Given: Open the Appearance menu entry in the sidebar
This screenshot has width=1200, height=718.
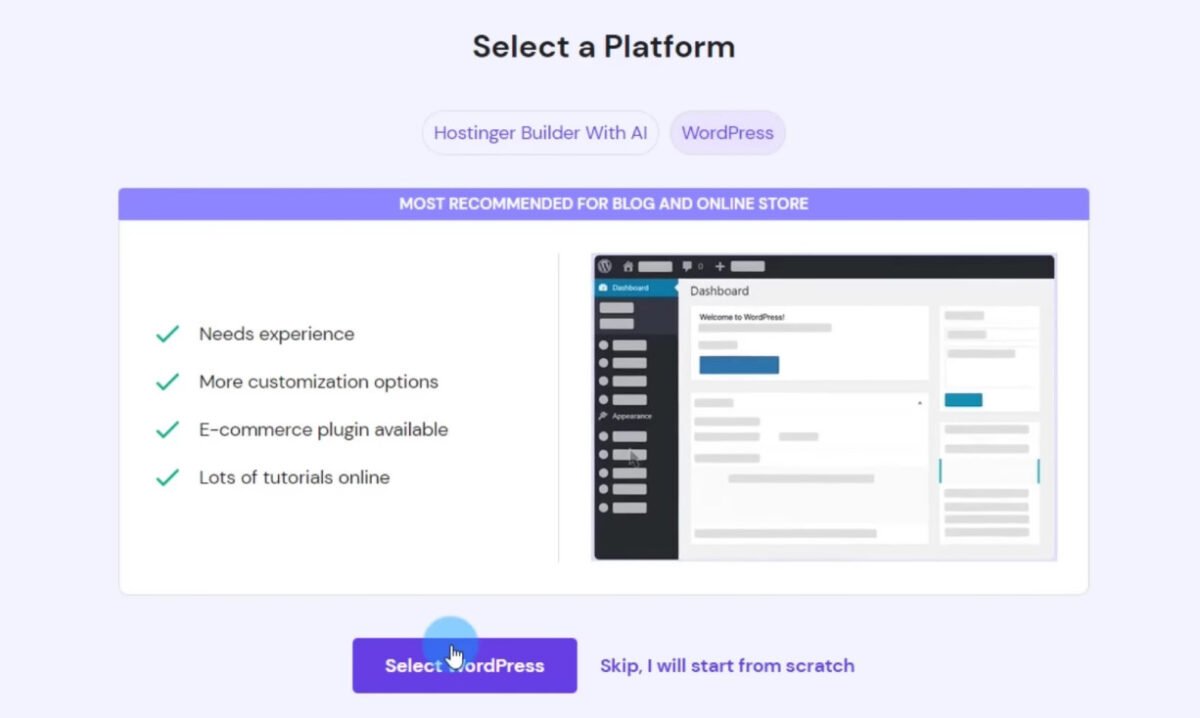Looking at the screenshot, I should 634,416.
